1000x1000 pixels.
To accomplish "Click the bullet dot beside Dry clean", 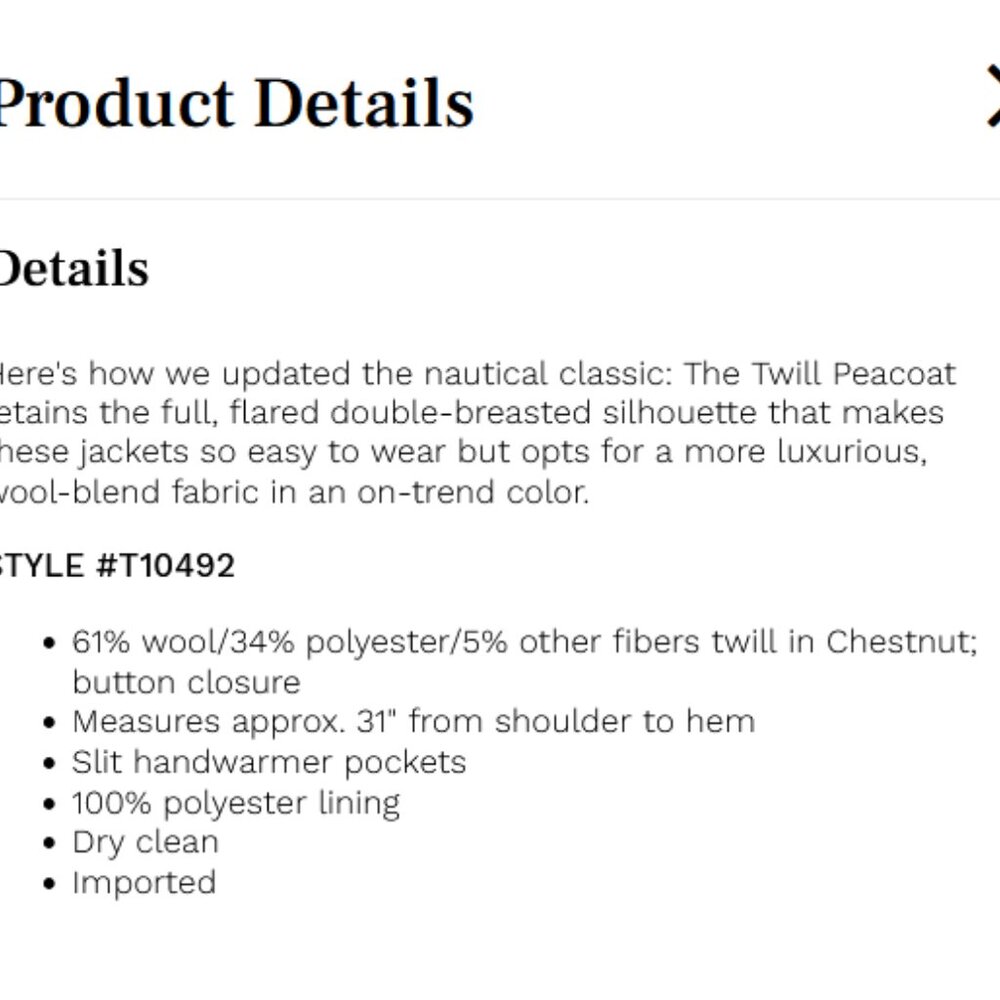I will (x=50, y=843).
